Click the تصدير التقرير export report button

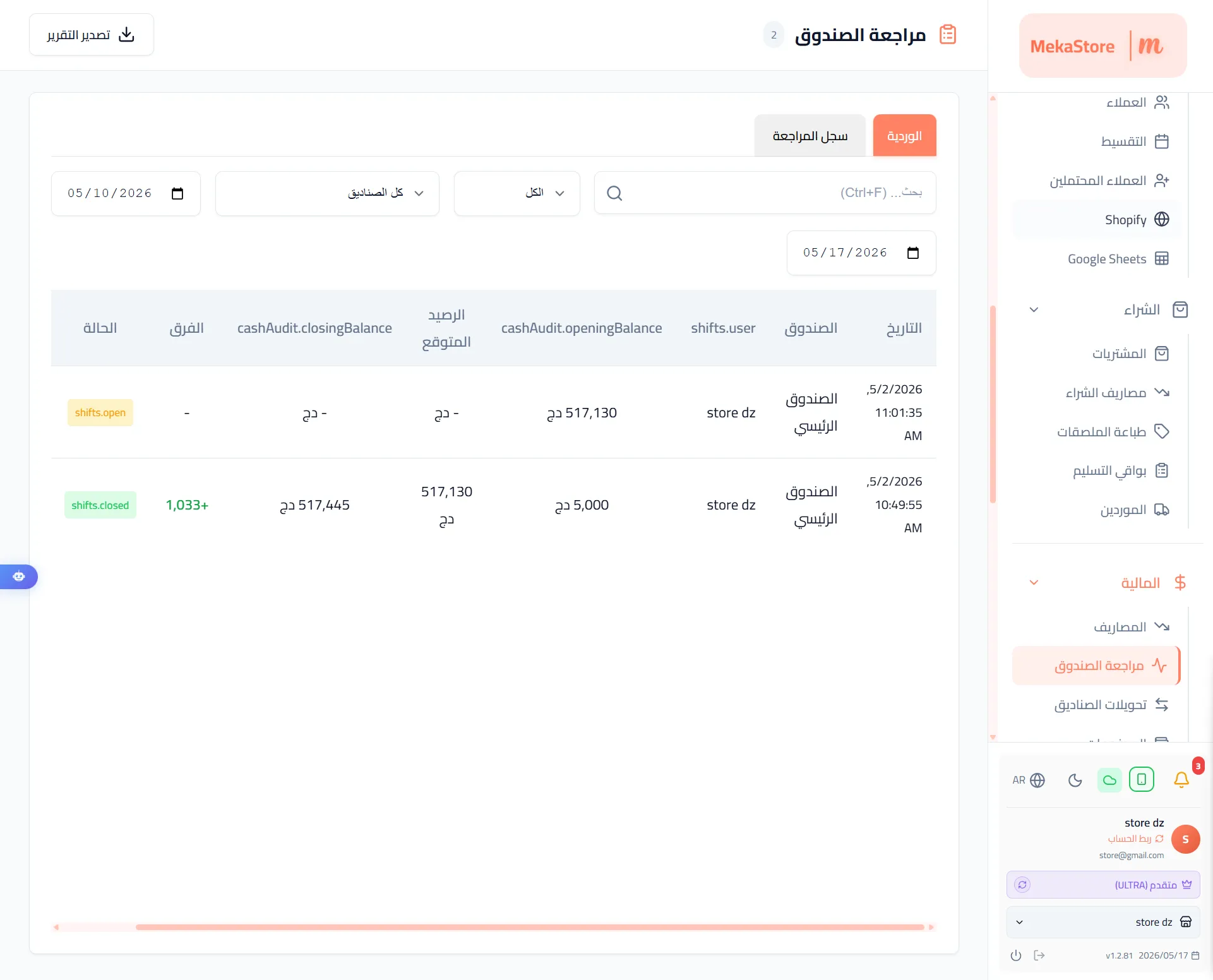coord(92,35)
